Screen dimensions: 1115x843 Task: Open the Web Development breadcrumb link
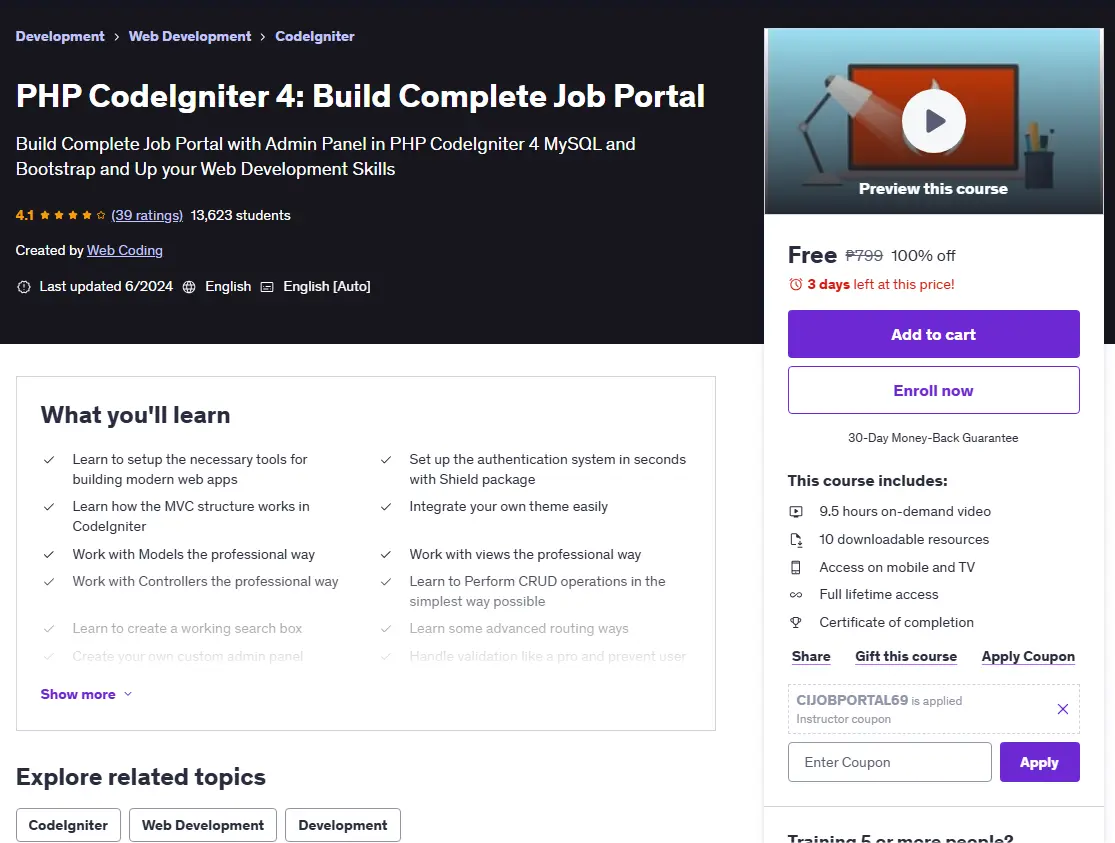(190, 36)
